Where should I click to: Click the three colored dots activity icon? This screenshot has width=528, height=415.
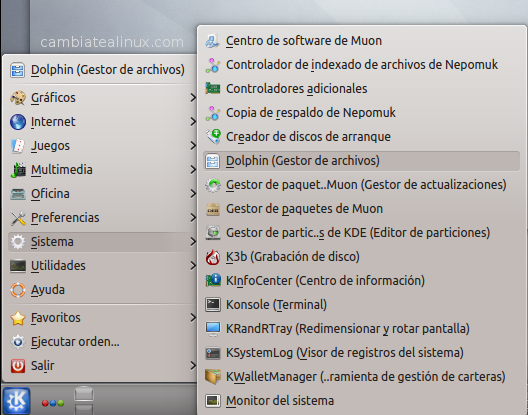coord(53,403)
